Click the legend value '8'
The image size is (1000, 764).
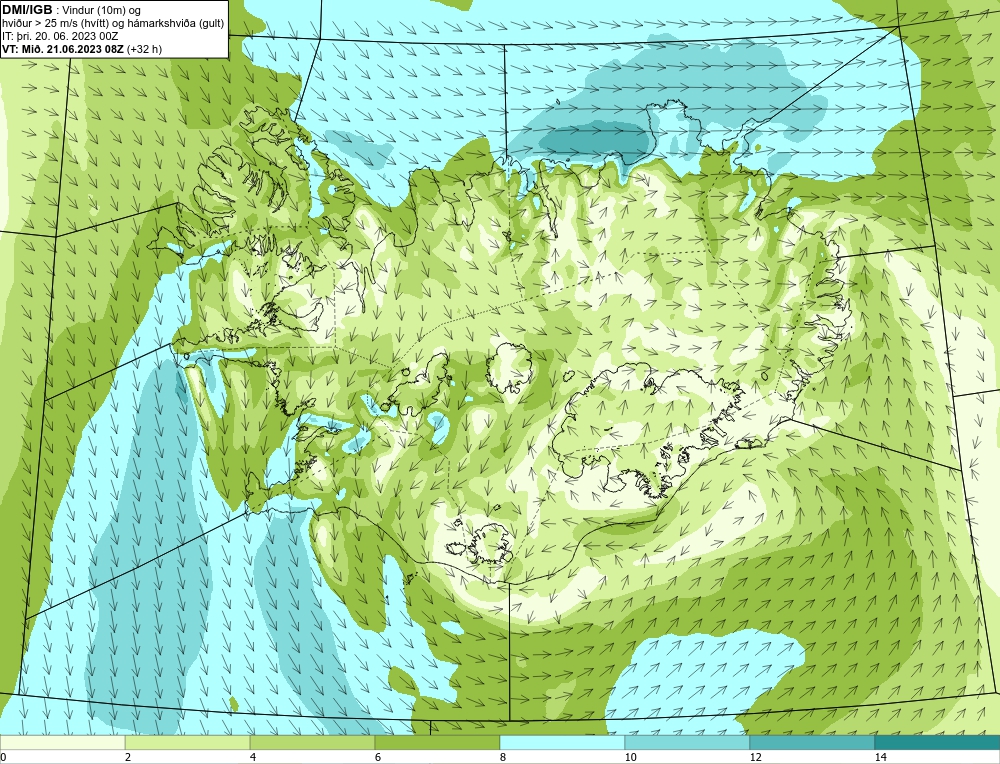[x=503, y=757]
